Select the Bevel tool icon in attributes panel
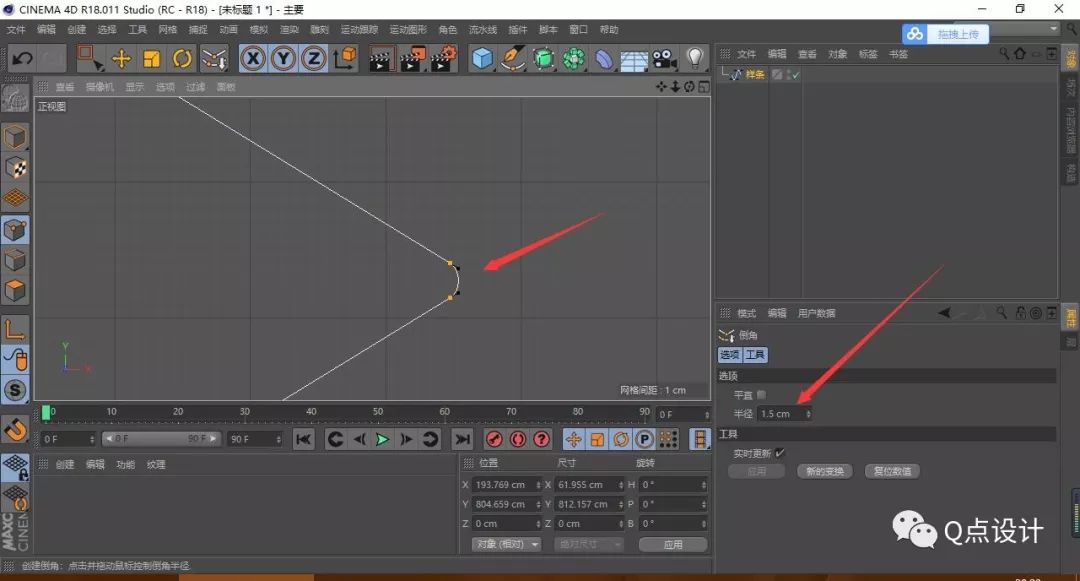Image resolution: width=1080 pixels, height=581 pixels. tap(727, 334)
